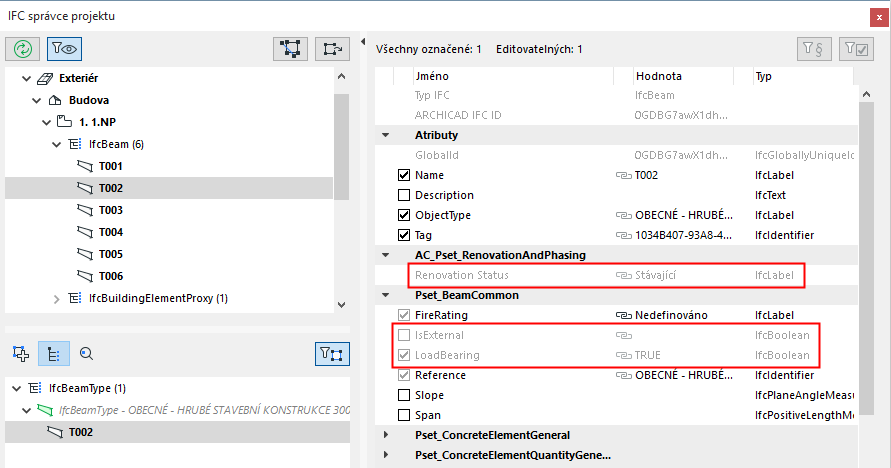Click the add-with-plus icon in lower panel
Viewport: 891px width, 468px height.
click(20, 352)
